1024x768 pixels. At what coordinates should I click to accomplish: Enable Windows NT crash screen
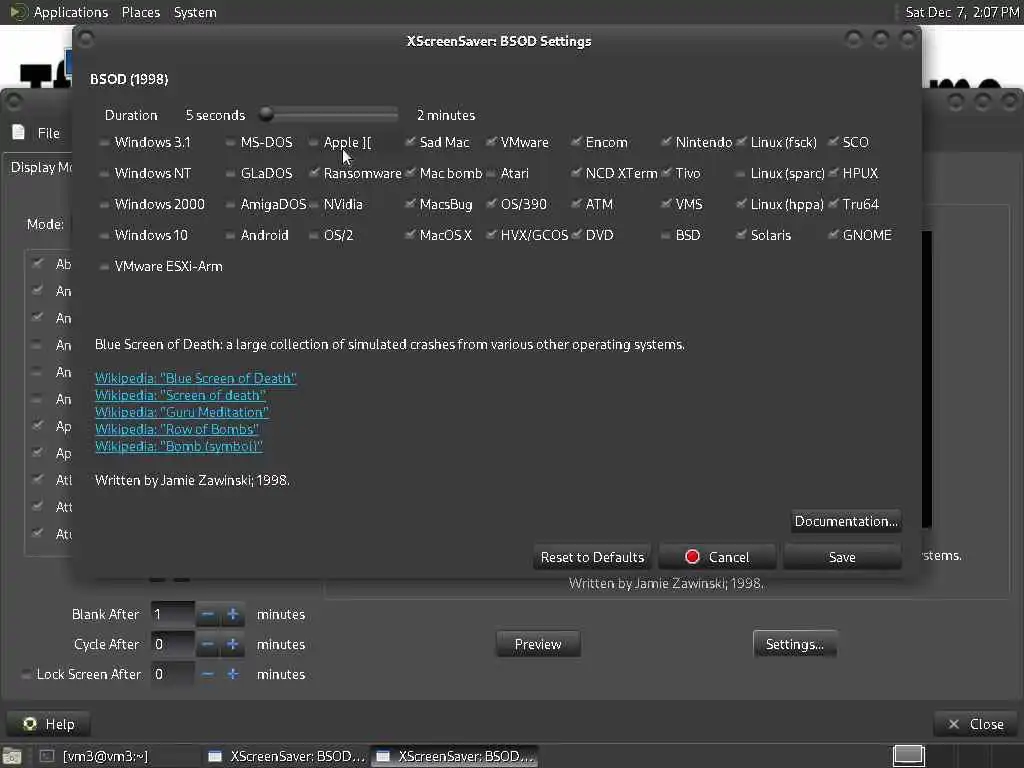click(104, 174)
